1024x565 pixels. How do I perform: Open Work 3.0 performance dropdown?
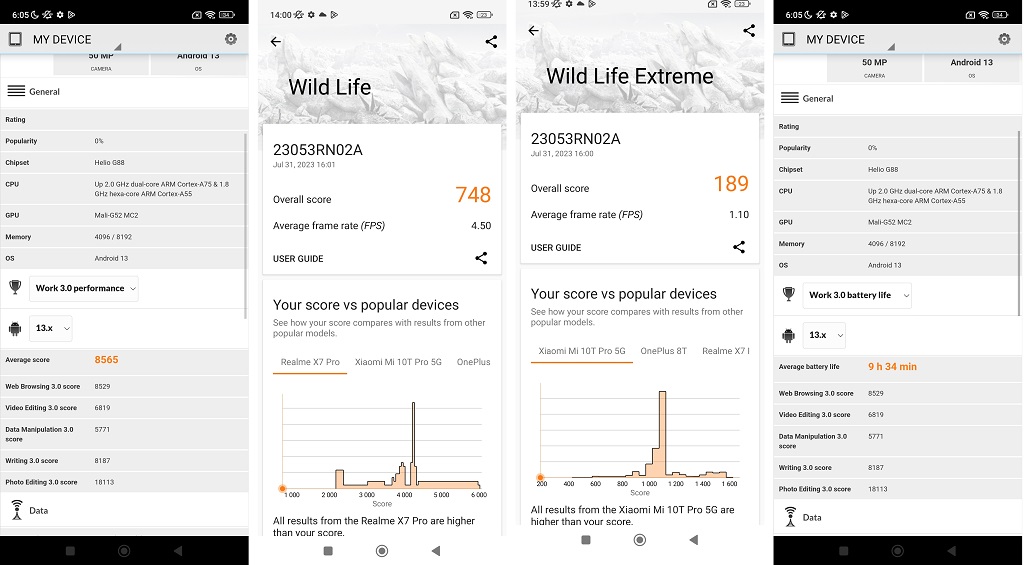(x=85, y=288)
